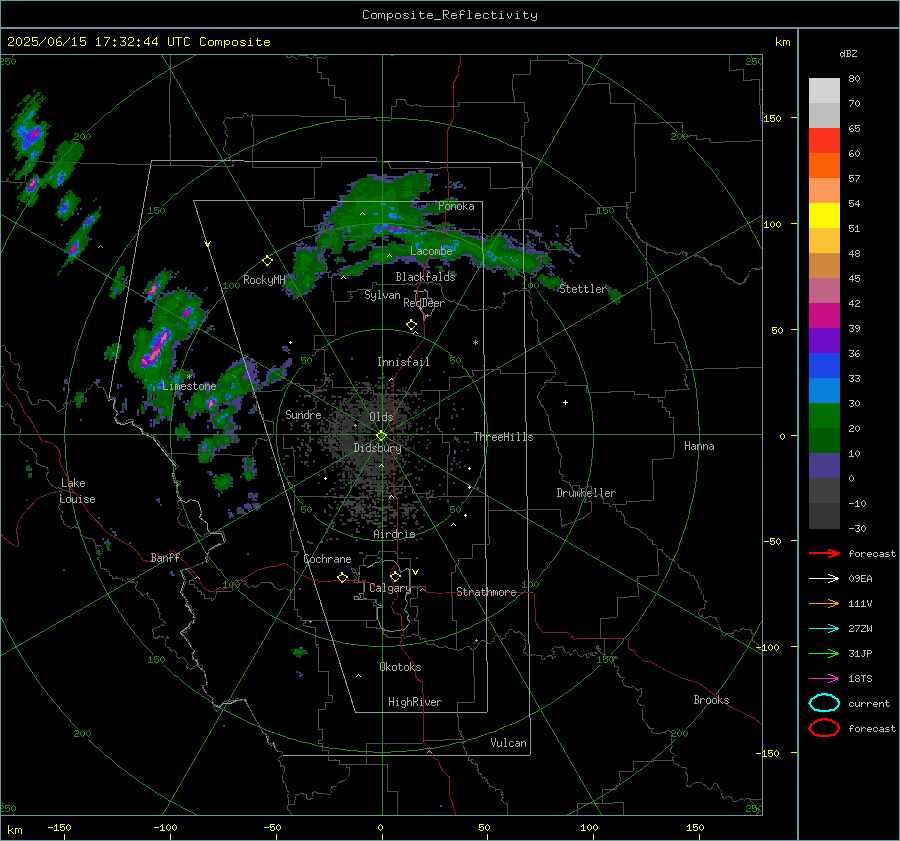Click the Ponoka city label

[456, 206]
